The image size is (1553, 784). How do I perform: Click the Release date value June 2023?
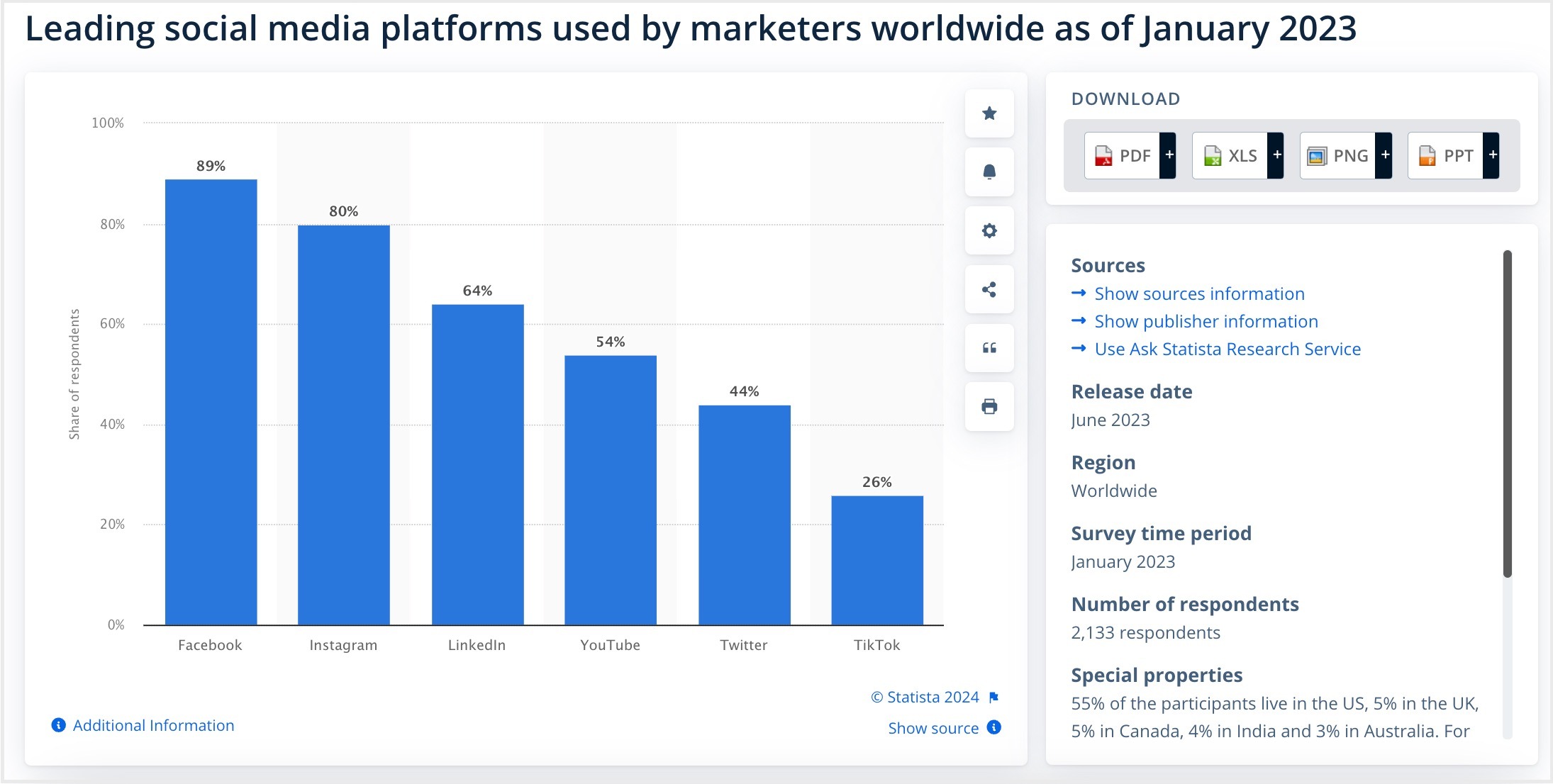[1111, 420]
